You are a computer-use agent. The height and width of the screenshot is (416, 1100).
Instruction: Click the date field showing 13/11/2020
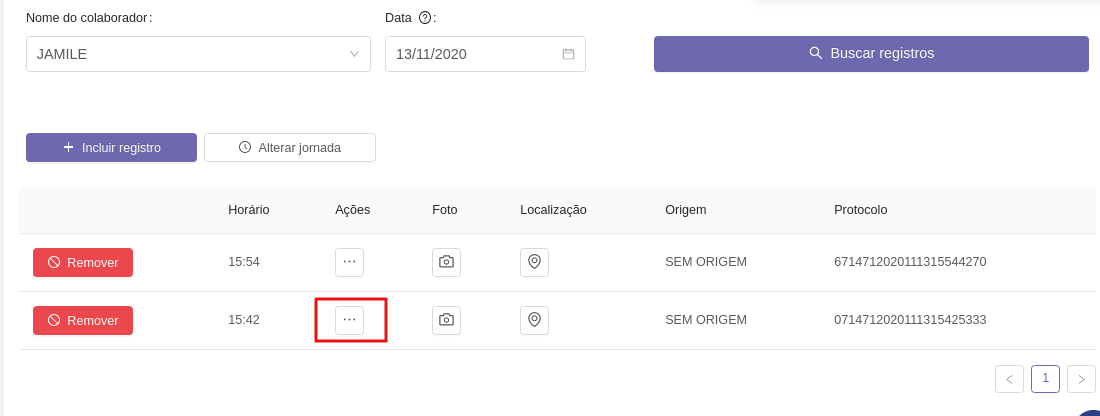pyautogui.click(x=470, y=54)
